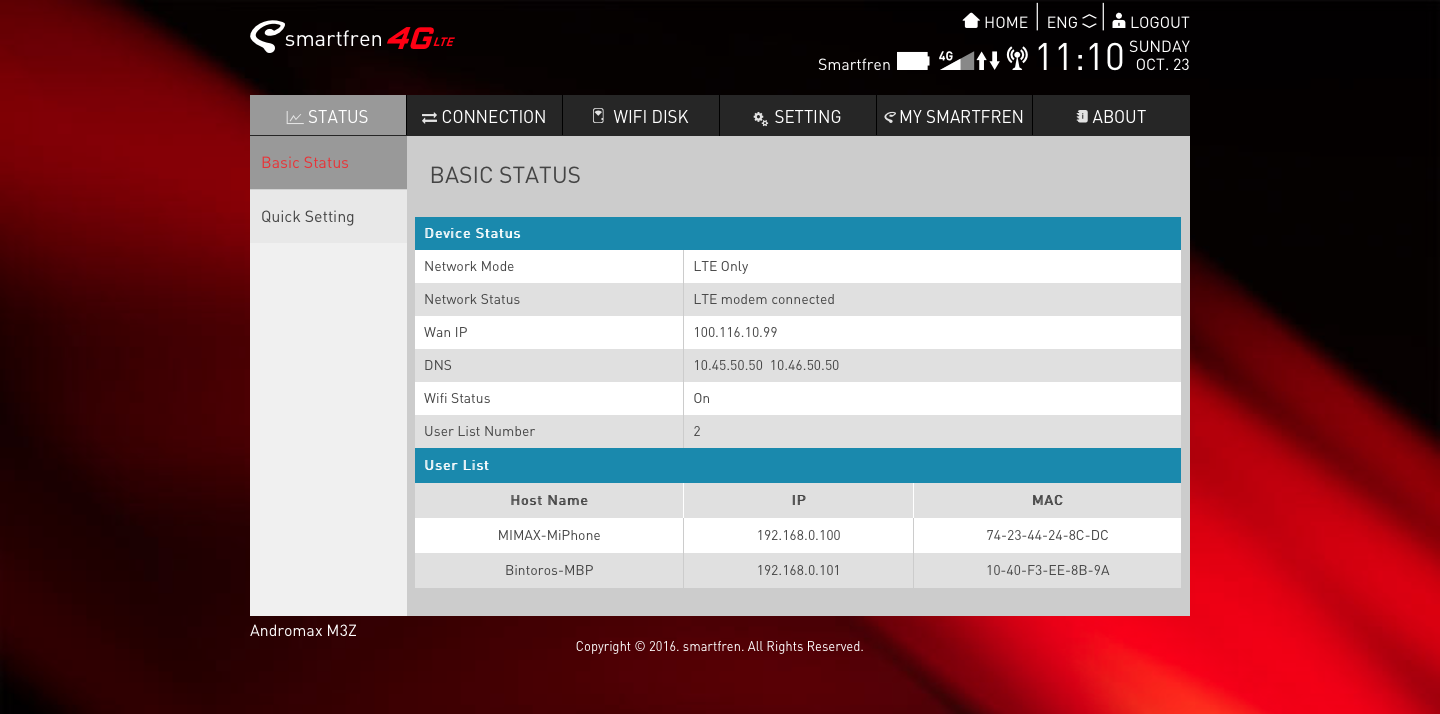This screenshot has width=1440, height=714.
Task: Click the Smartfren operator name
Action: [854, 64]
